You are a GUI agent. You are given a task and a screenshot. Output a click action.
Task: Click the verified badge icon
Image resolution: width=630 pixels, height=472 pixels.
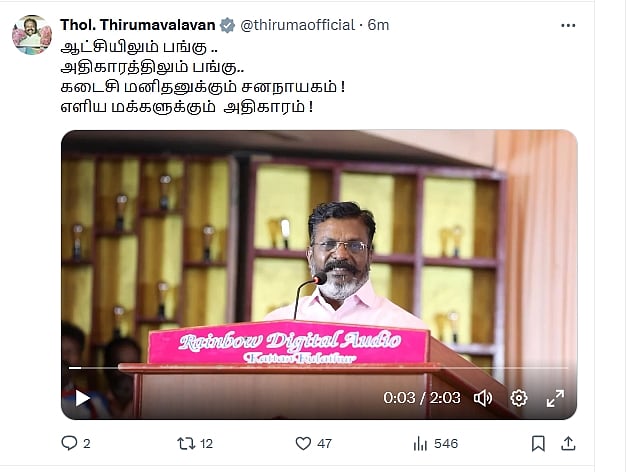click(227, 25)
